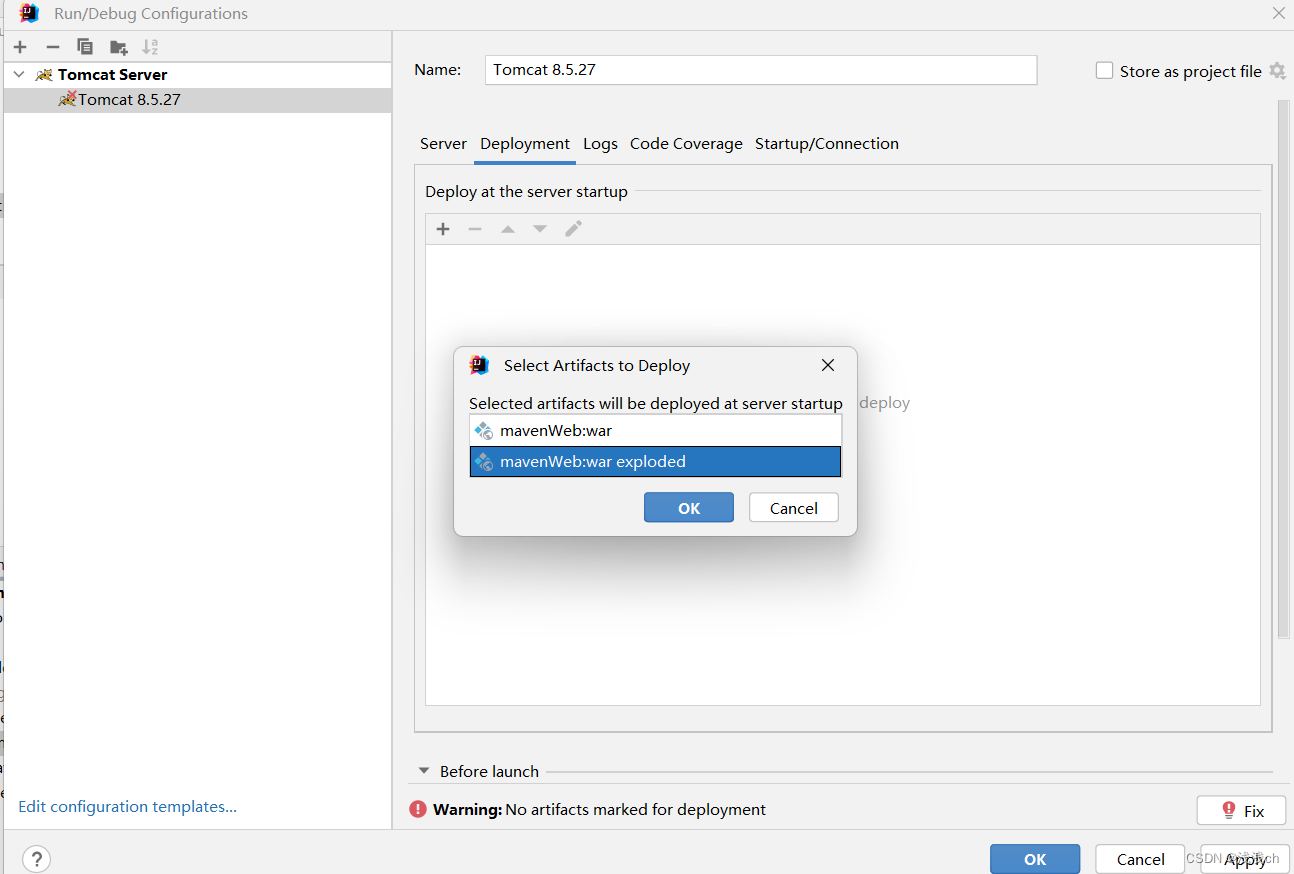The height and width of the screenshot is (874, 1294).
Task: Enable Store as project file checkbox
Action: click(1104, 71)
